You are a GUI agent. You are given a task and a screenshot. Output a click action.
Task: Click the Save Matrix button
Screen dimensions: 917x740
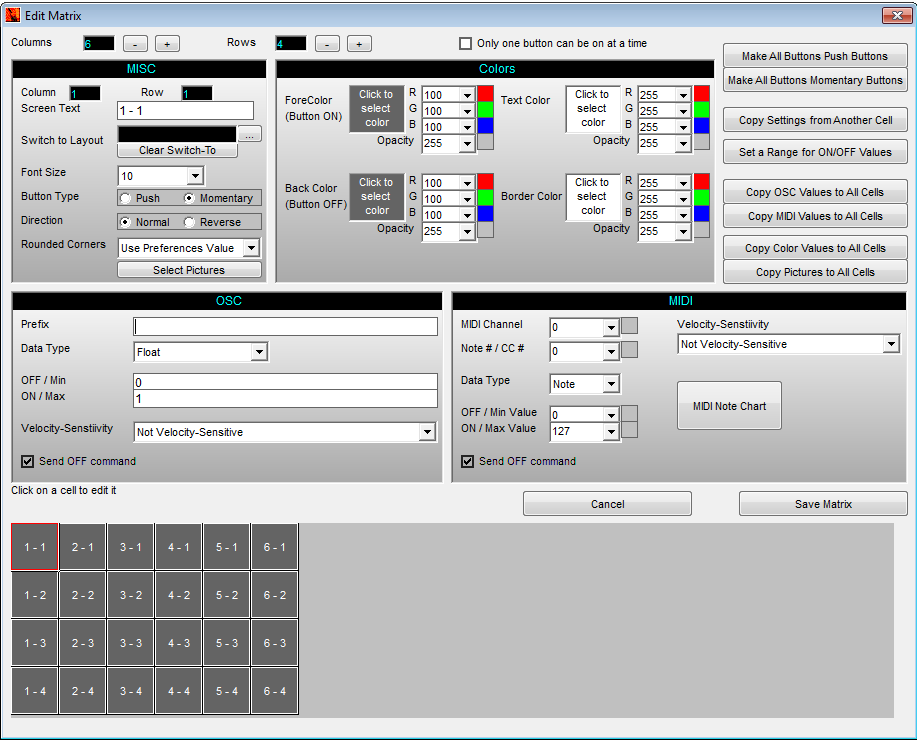823,504
